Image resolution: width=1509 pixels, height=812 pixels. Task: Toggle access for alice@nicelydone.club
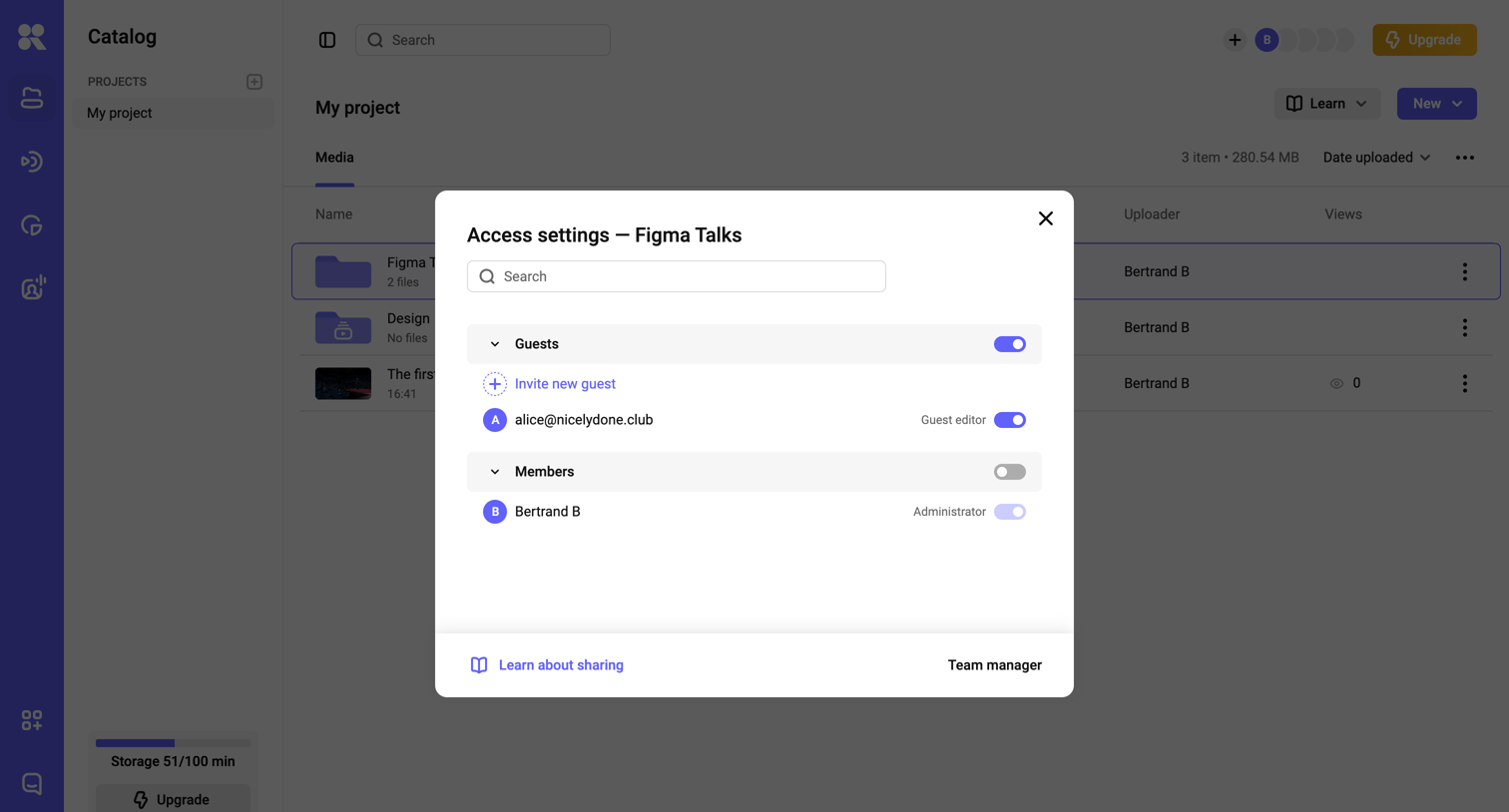tap(1010, 420)
